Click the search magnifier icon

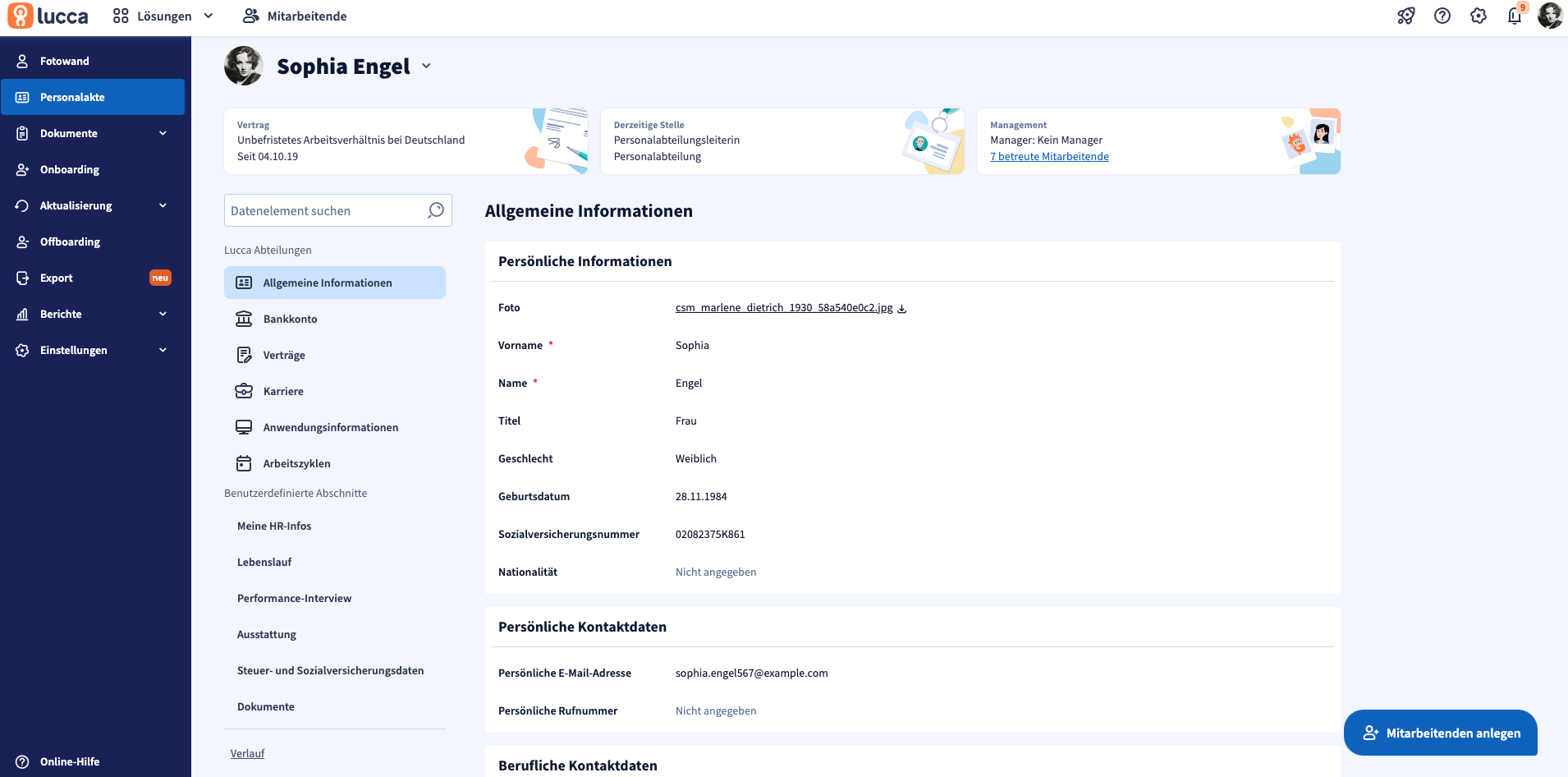(436, 210)
